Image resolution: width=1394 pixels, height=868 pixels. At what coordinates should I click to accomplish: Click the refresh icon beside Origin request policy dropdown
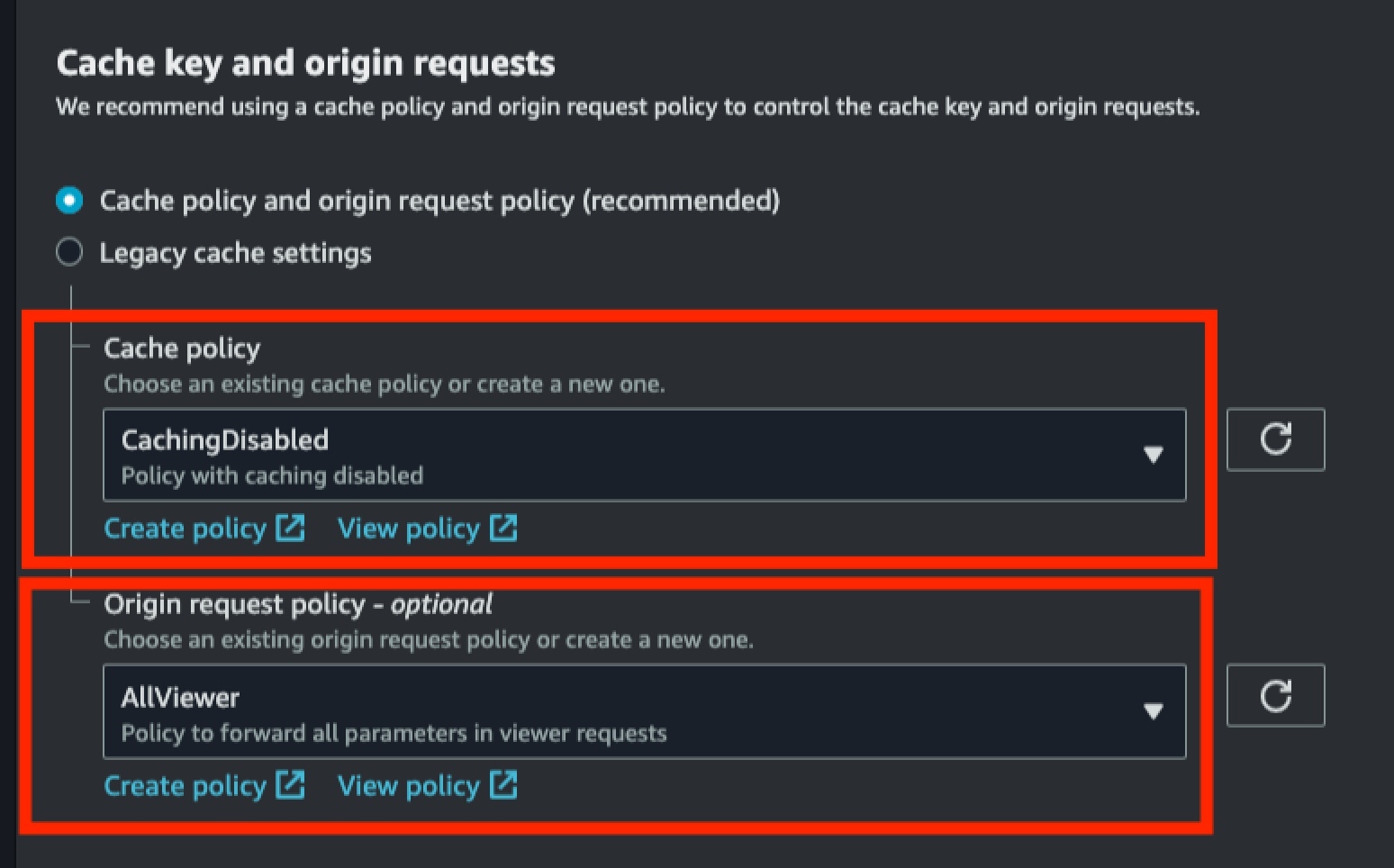tap(1275, 695)
